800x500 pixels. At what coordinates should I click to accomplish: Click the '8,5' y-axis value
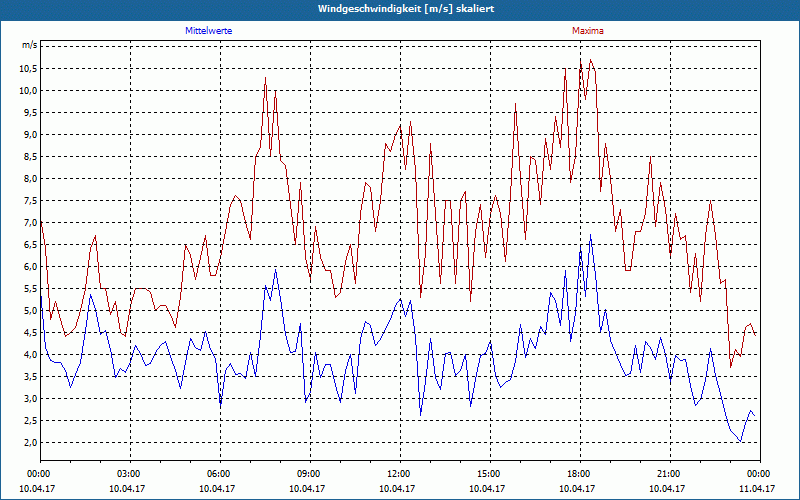click(30, 157)
